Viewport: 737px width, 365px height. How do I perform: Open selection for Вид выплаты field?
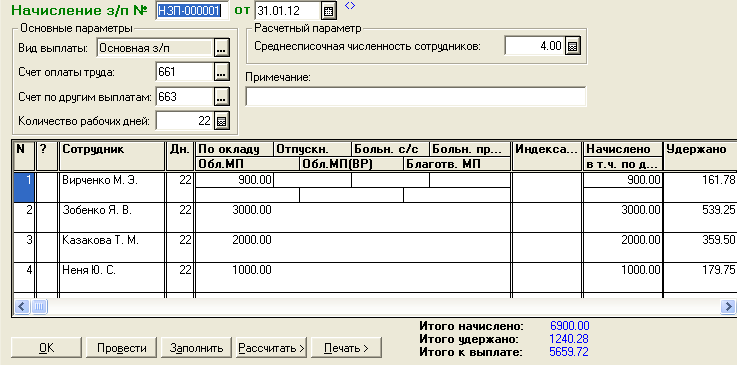221,47
